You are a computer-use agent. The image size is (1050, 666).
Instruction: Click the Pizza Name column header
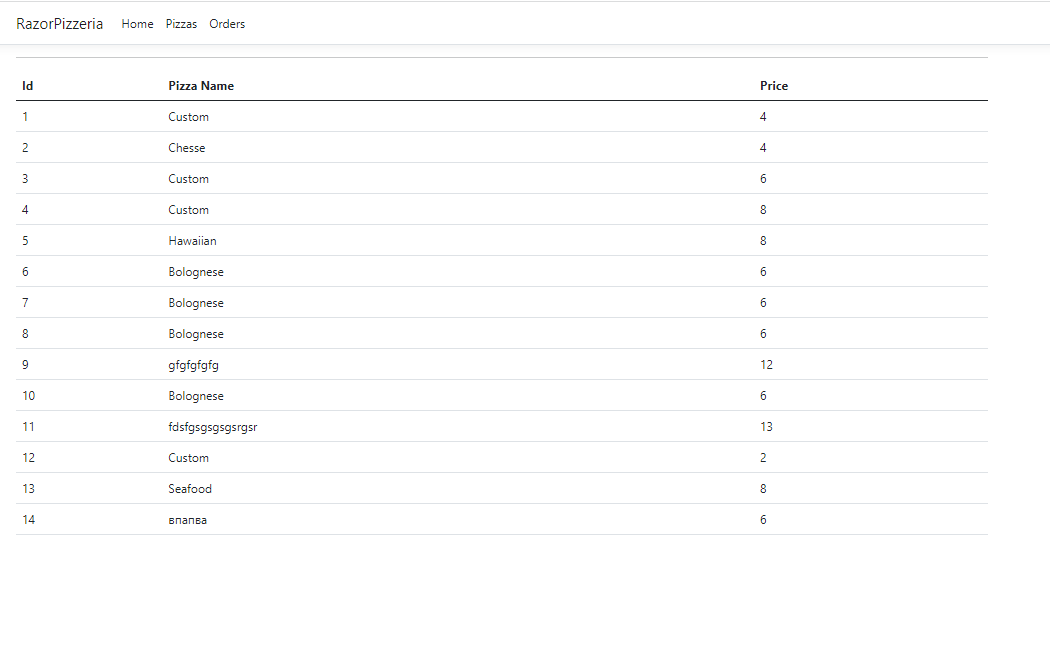point(201,86)
